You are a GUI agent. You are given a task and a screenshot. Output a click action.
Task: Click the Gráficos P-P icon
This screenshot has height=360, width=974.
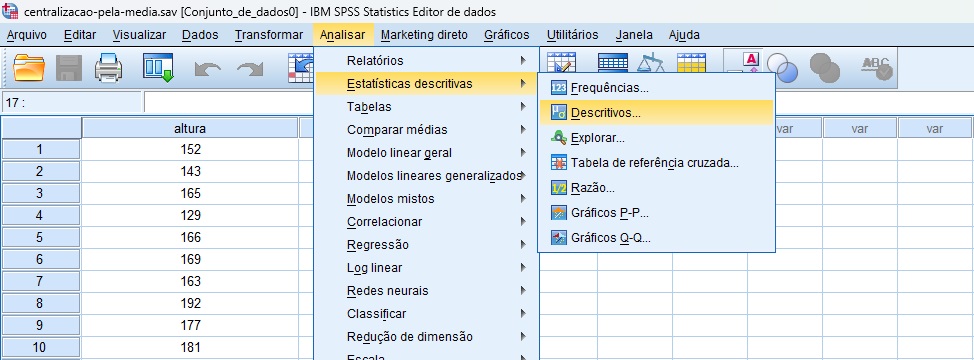(x=559, y=213)
